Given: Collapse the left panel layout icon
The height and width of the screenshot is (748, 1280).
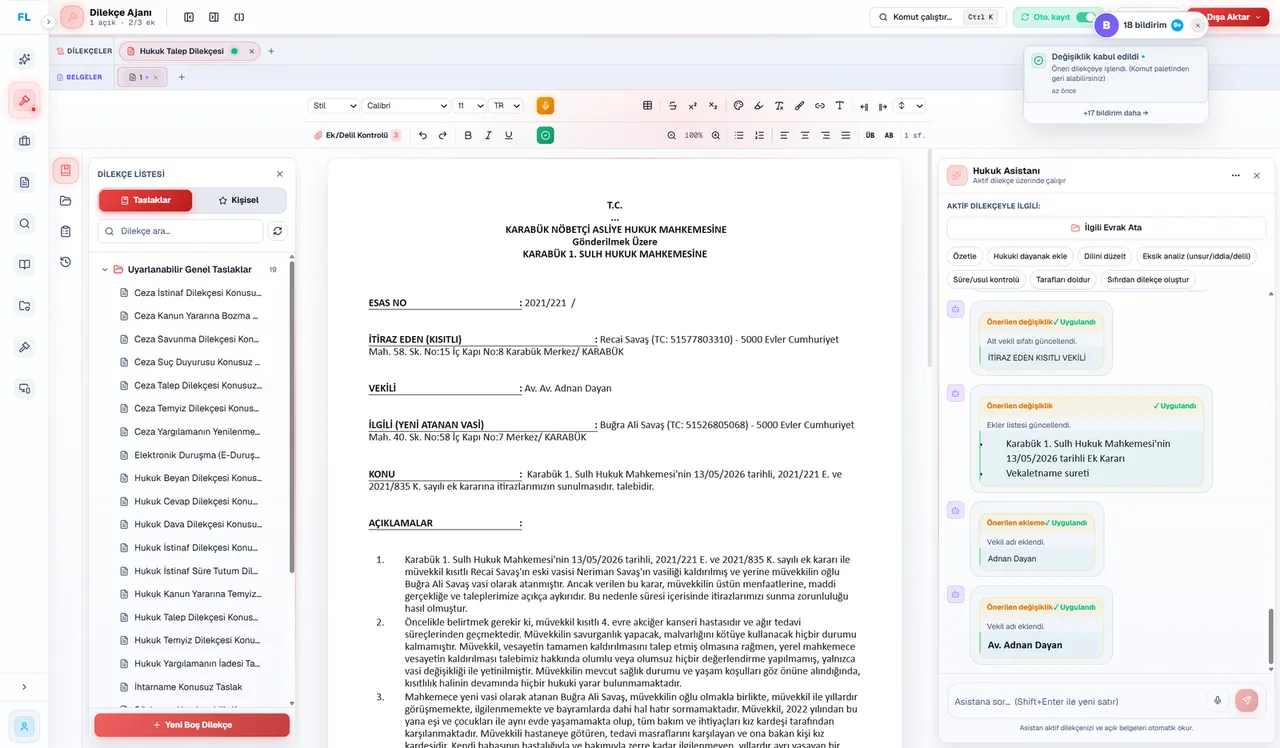Looking at the screenshot, I should (189, 17).
